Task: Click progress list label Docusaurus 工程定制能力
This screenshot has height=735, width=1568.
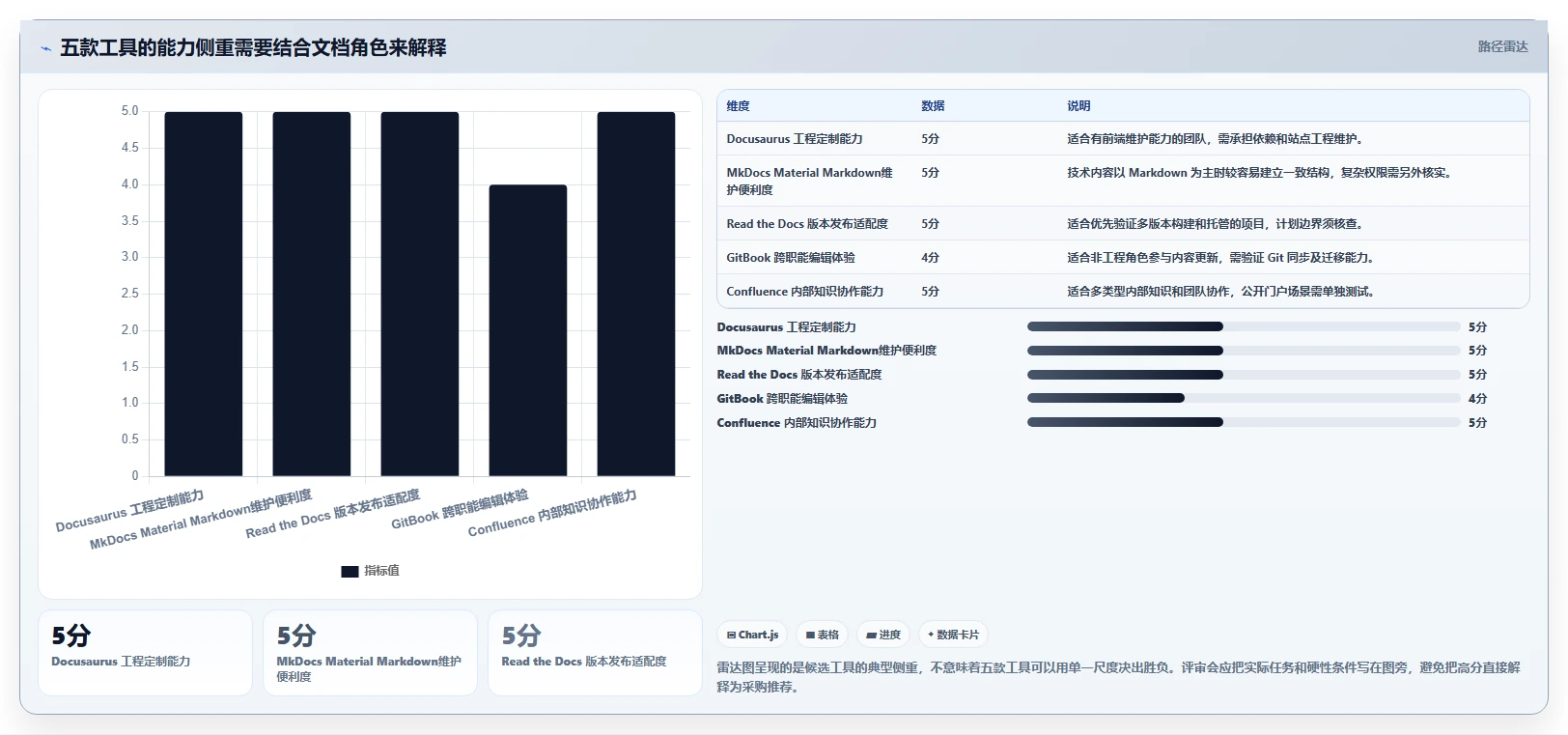Action: pos(786,327)
